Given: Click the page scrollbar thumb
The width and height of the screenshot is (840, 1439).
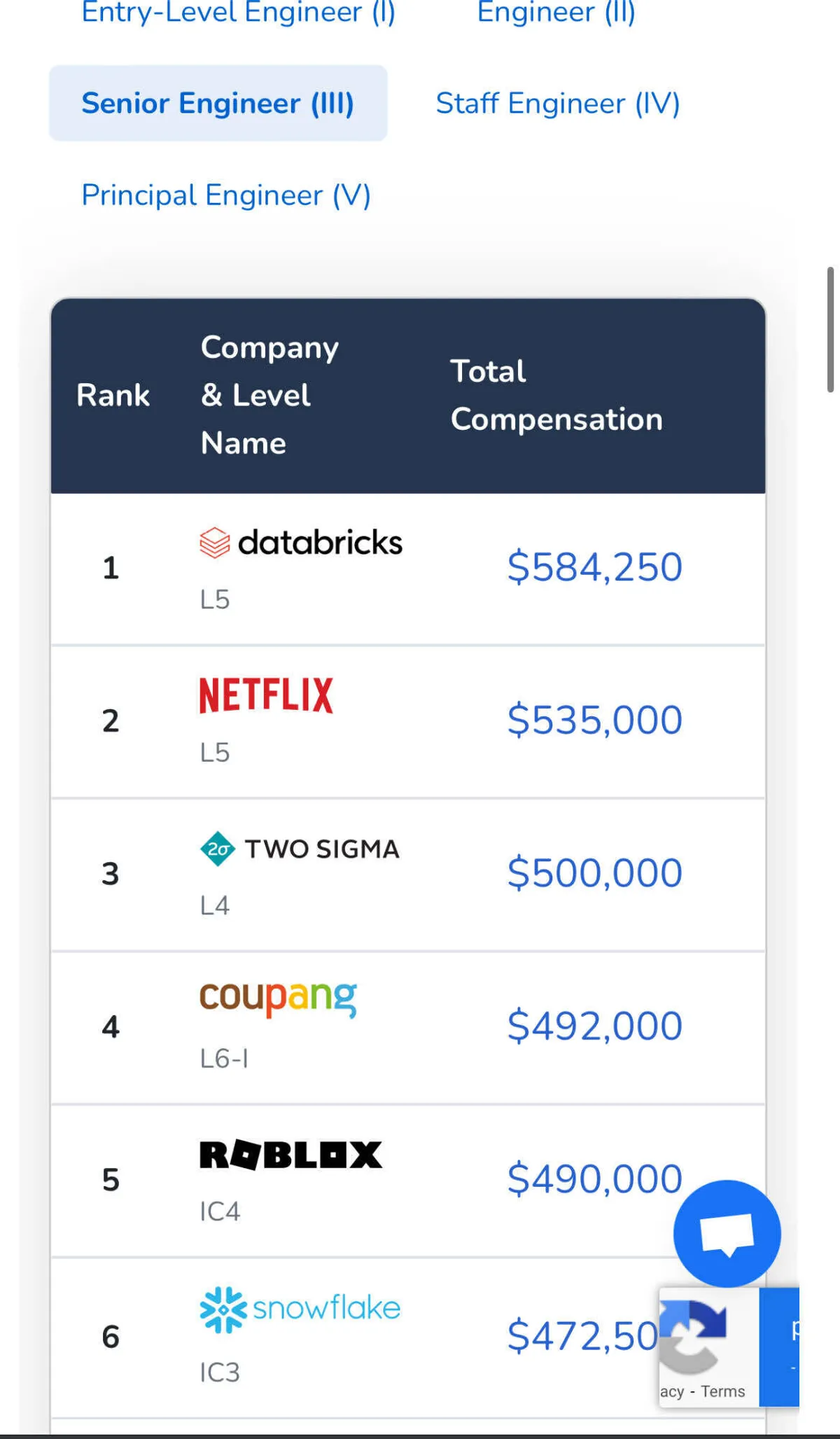Looking at the screenshot, I should [830, 329].
